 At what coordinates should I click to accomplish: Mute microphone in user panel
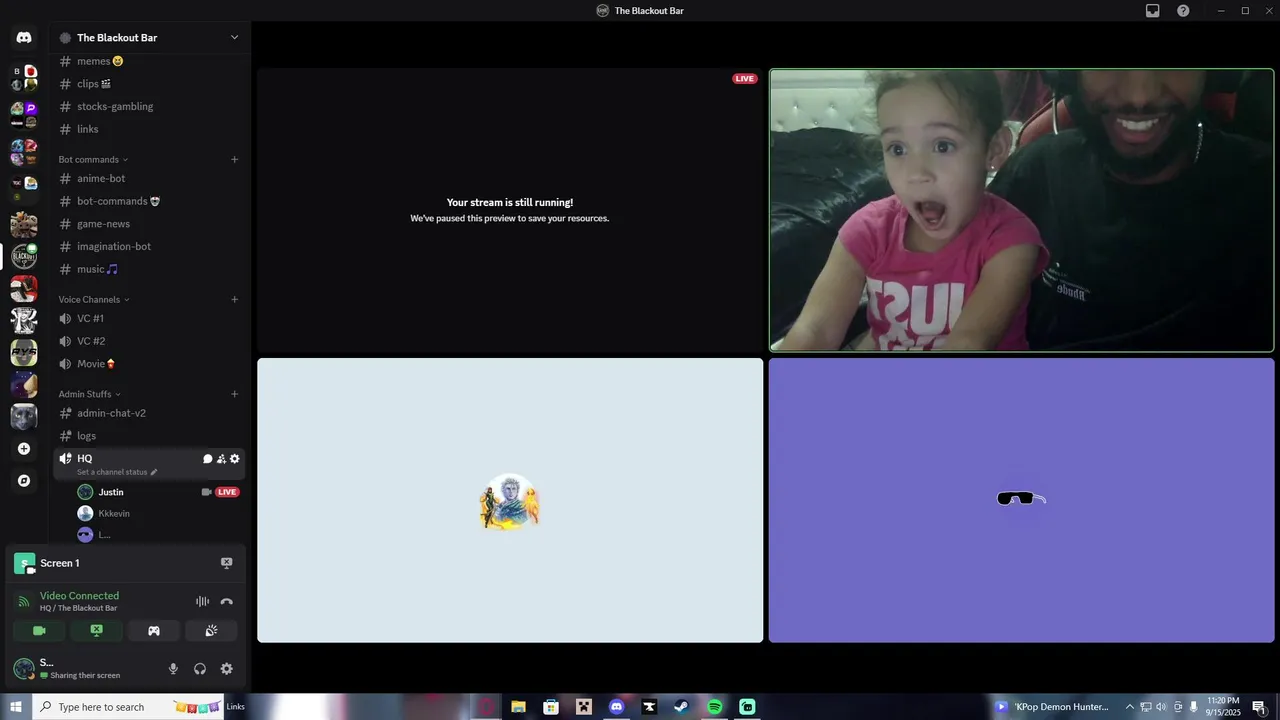click(x=173, y=669)
